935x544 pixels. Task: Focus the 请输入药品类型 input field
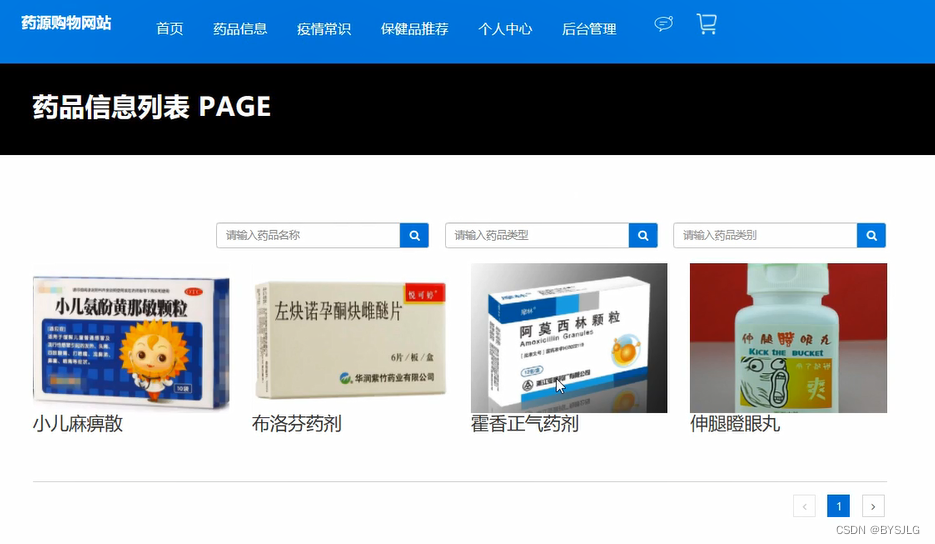[x=537, y=236]
